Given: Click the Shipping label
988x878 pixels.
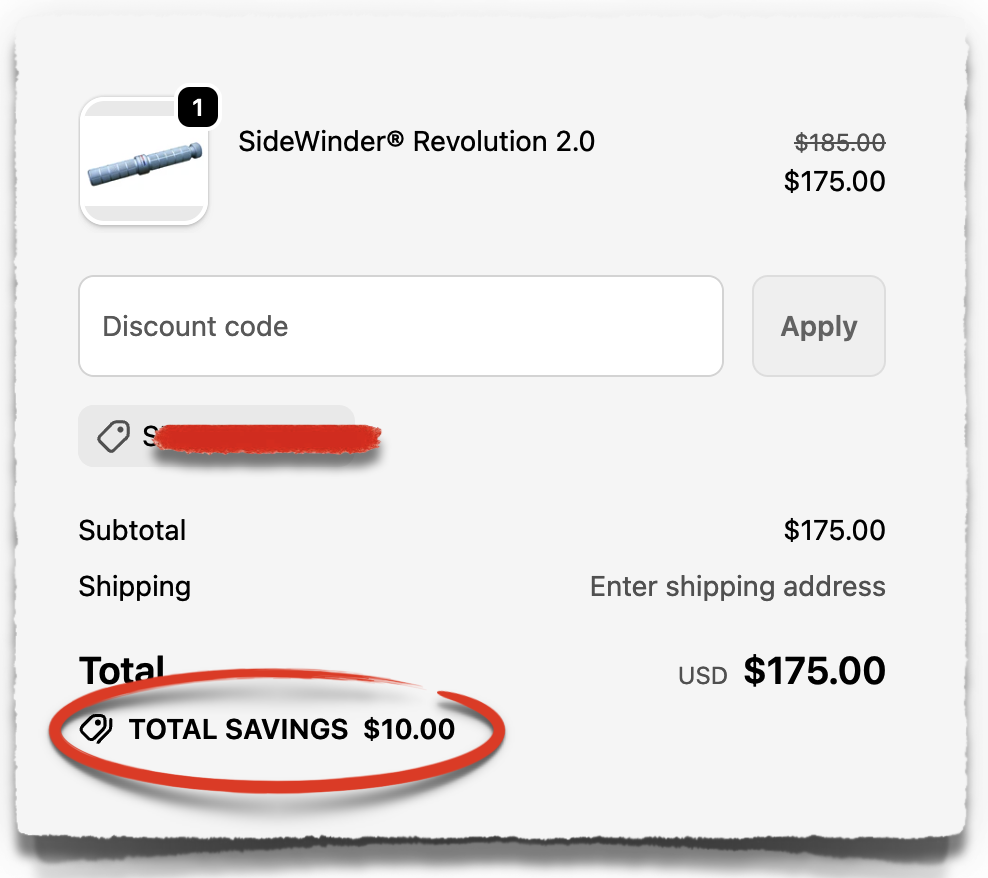Looking at the screenshot, I should (x=134, y=586).
